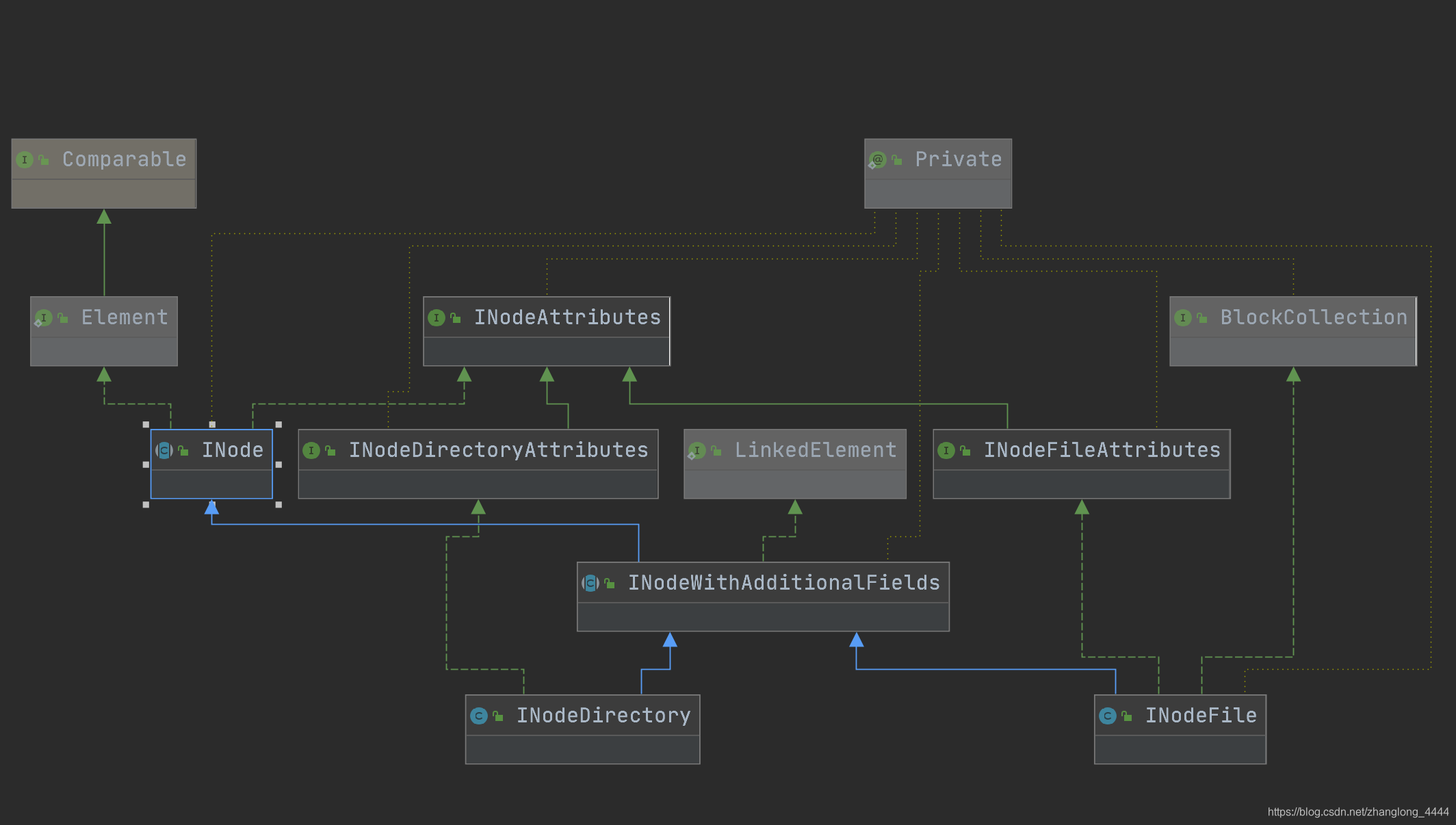
Task: Click the interface icon on INodeAttributes
Action: pos(437,317)
